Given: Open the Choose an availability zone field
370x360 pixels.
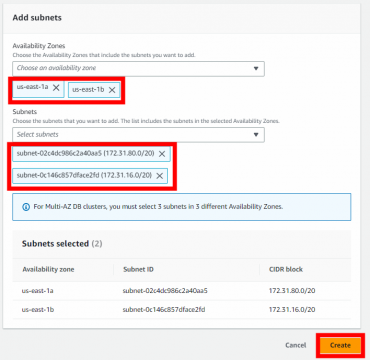Looking at the screenshot, I should click(139, 69).
